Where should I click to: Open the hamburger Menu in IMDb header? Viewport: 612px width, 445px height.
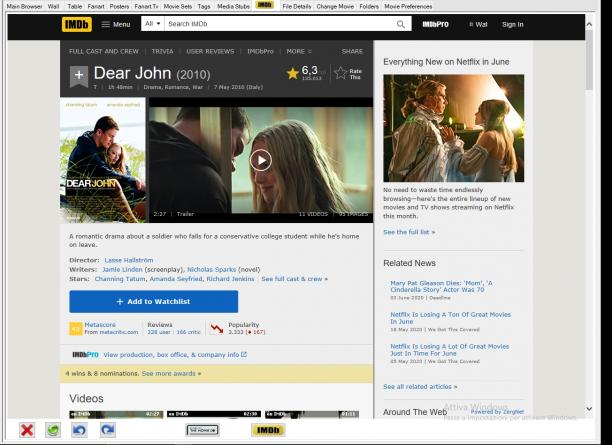pyautogui.click(x=116, y=24)
